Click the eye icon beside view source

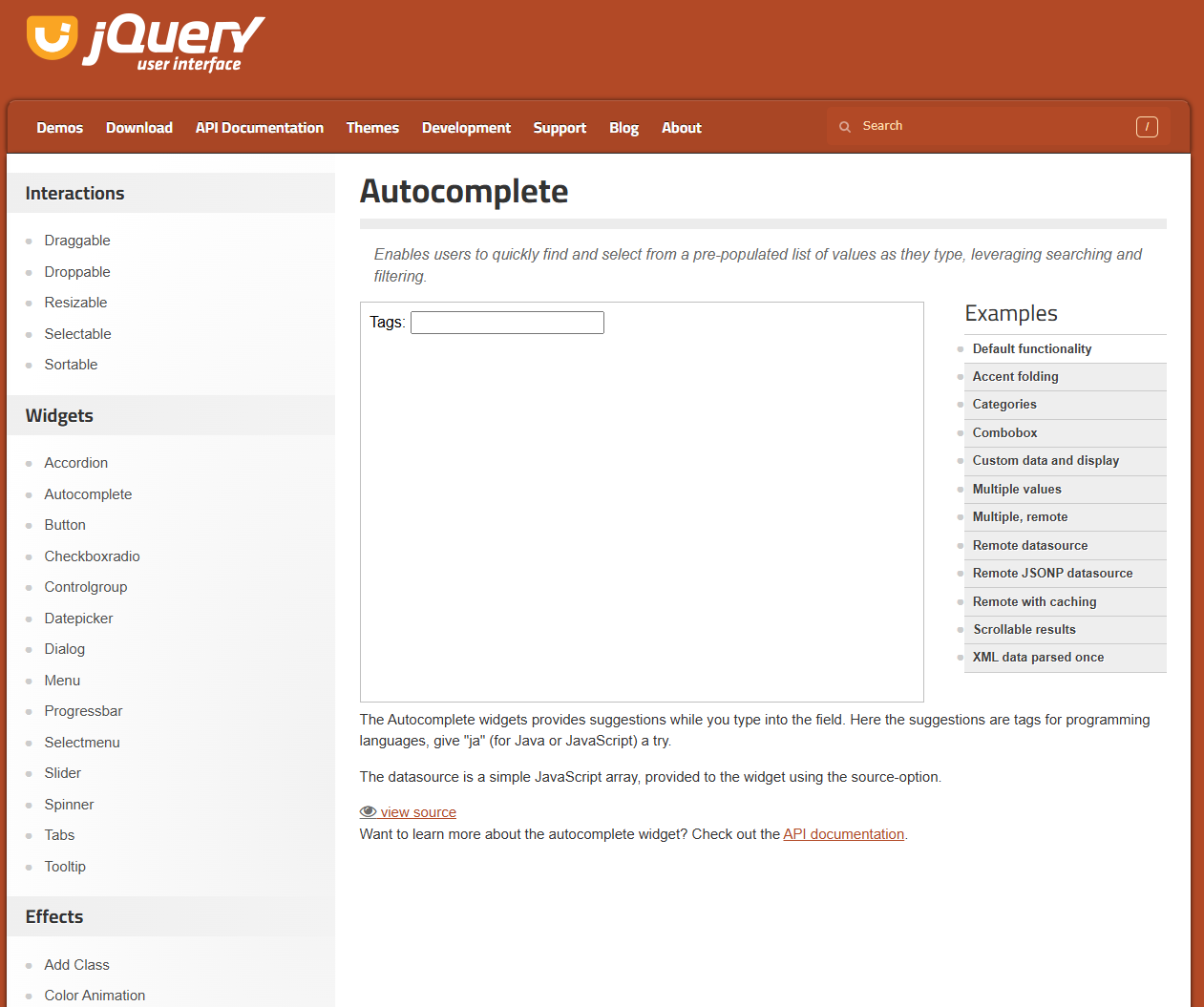coord(369,812)
